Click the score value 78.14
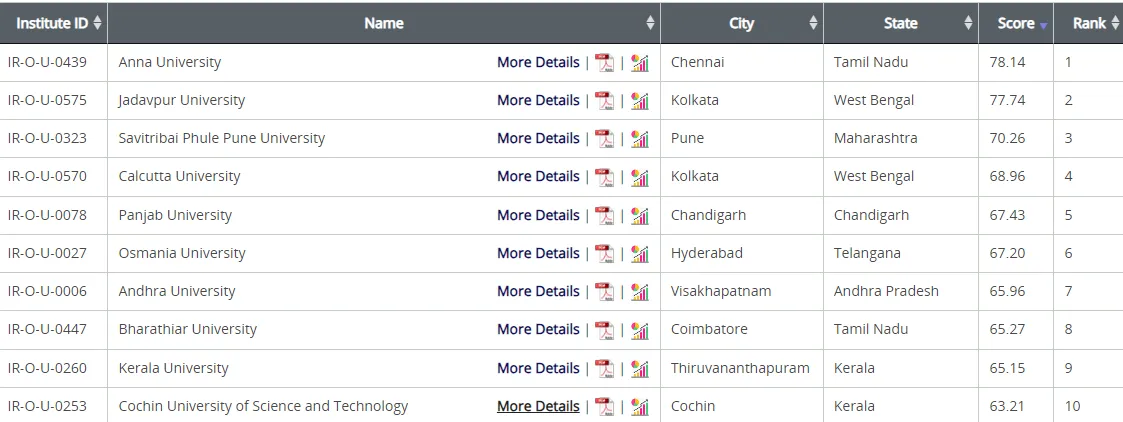This screenshot has width=1123, height=422. tap(1007, 62)
